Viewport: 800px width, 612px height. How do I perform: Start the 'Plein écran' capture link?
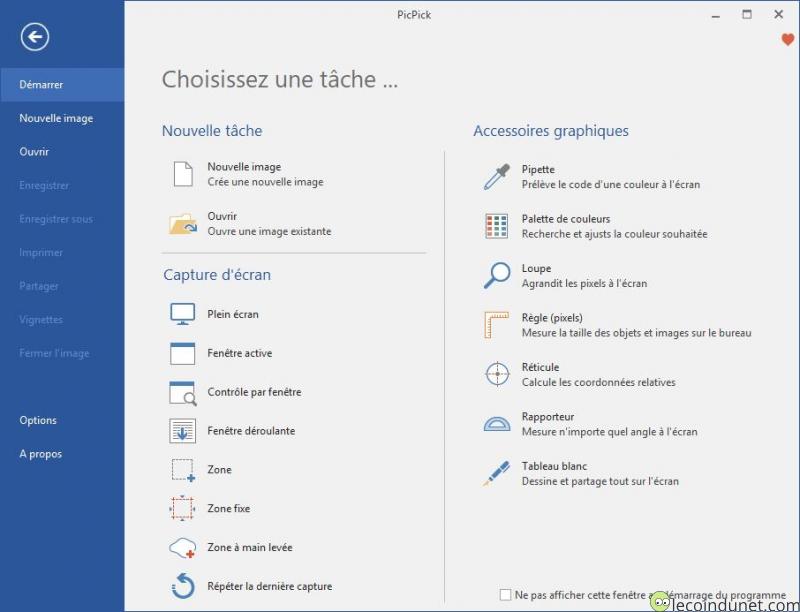coord(233,314)
